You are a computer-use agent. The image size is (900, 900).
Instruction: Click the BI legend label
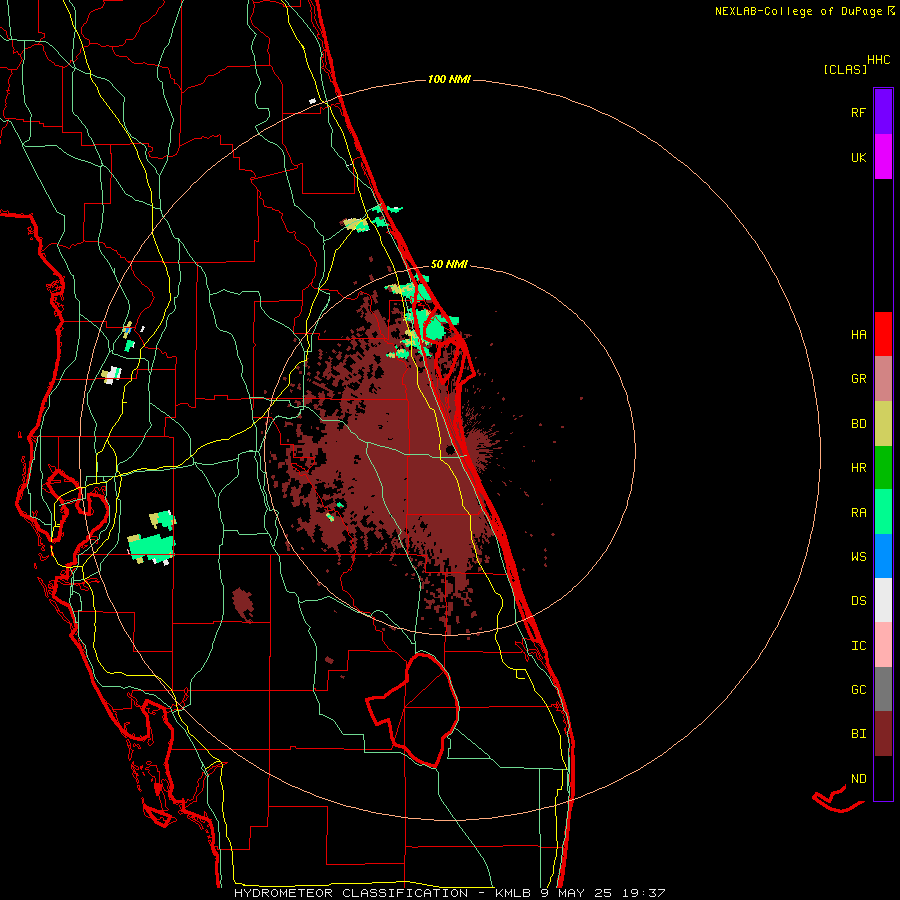(858, 734)
